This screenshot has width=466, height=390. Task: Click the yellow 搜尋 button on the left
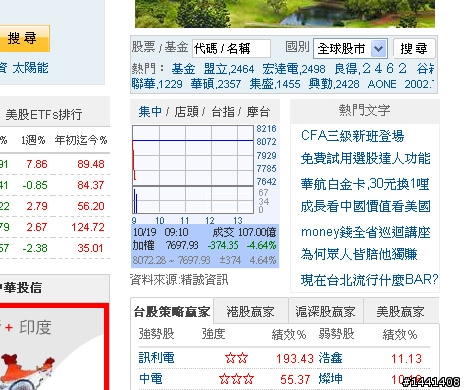click(22, 38)
